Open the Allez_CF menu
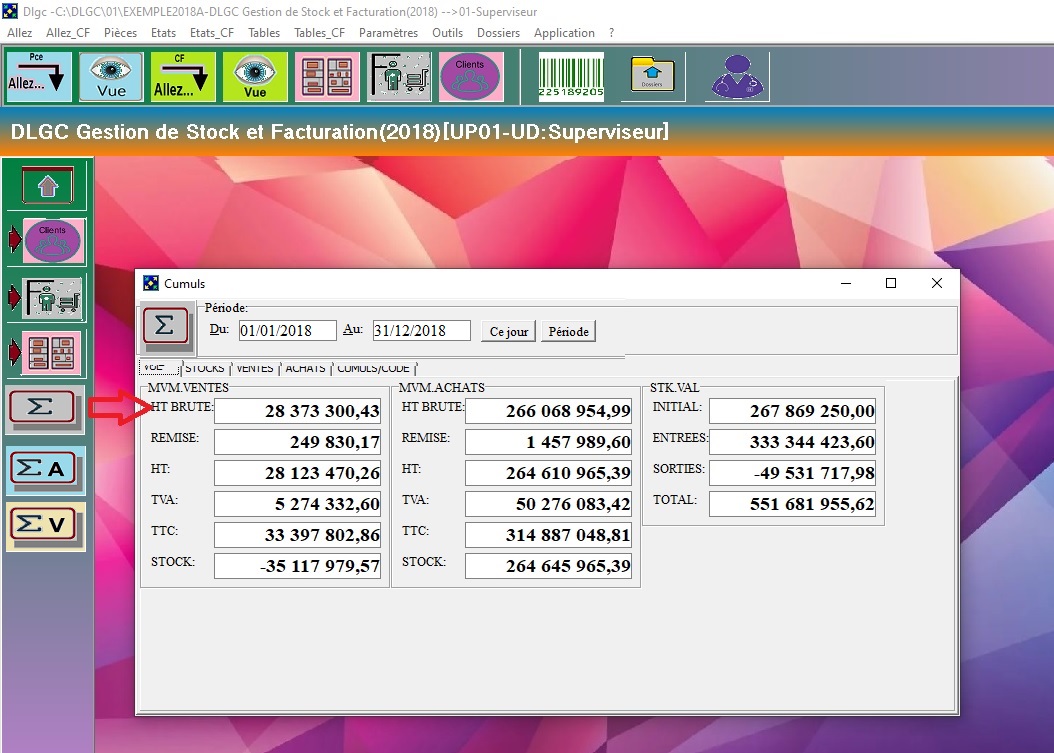The width and height of the screenshot is (1054, 753). tap(68, 33)
